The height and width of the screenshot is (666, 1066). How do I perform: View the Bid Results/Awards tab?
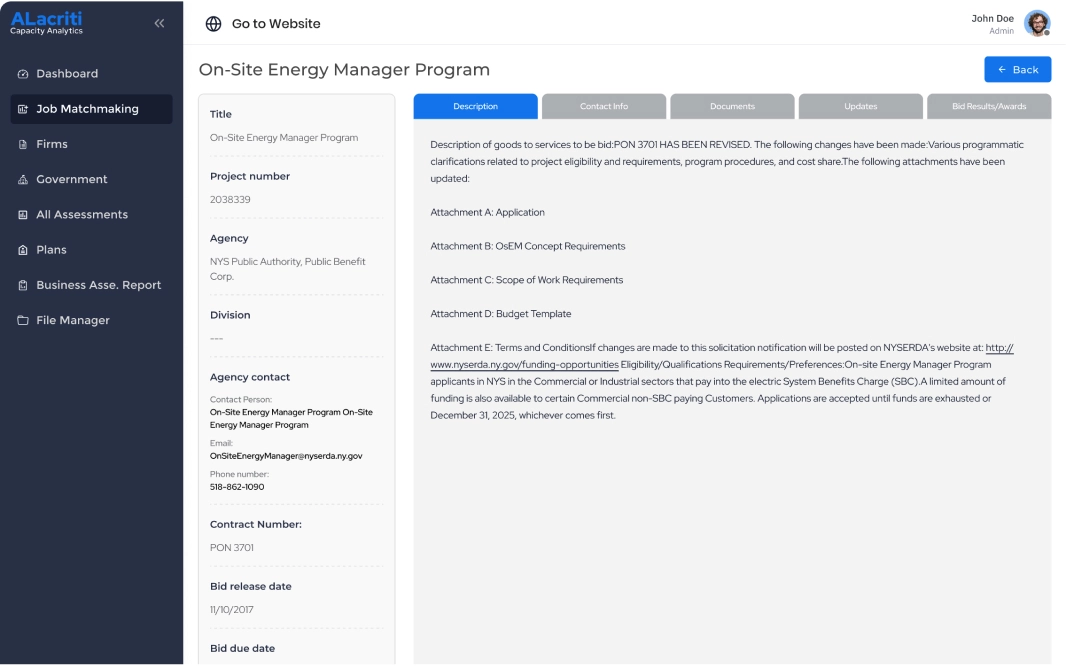point(989,106)
